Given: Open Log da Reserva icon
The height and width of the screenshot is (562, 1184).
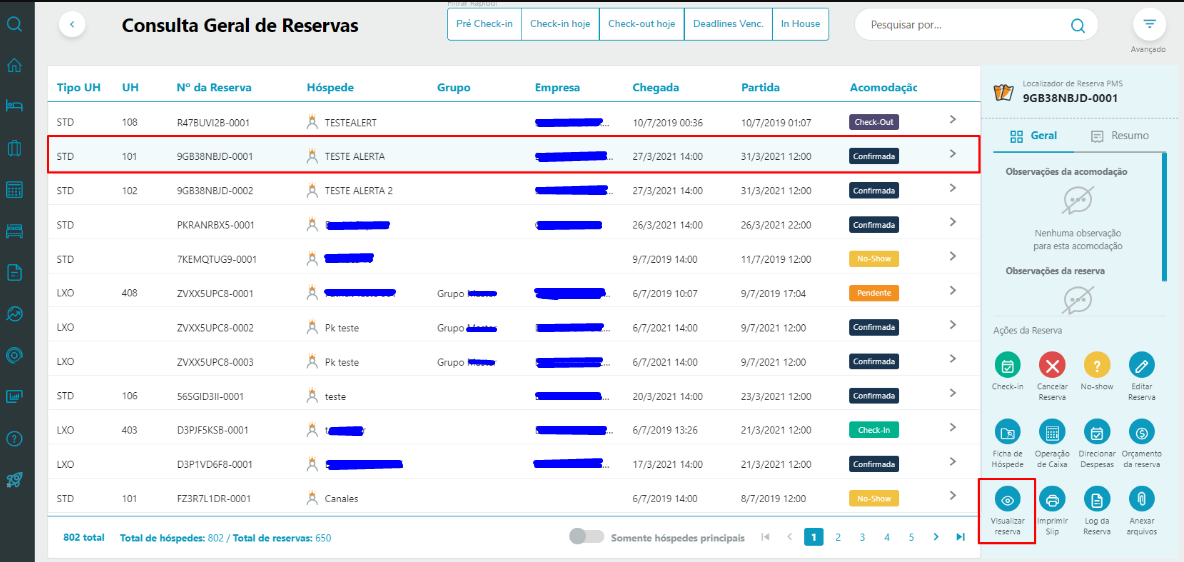Looking at the screenshot, I should pos(1097,499).
